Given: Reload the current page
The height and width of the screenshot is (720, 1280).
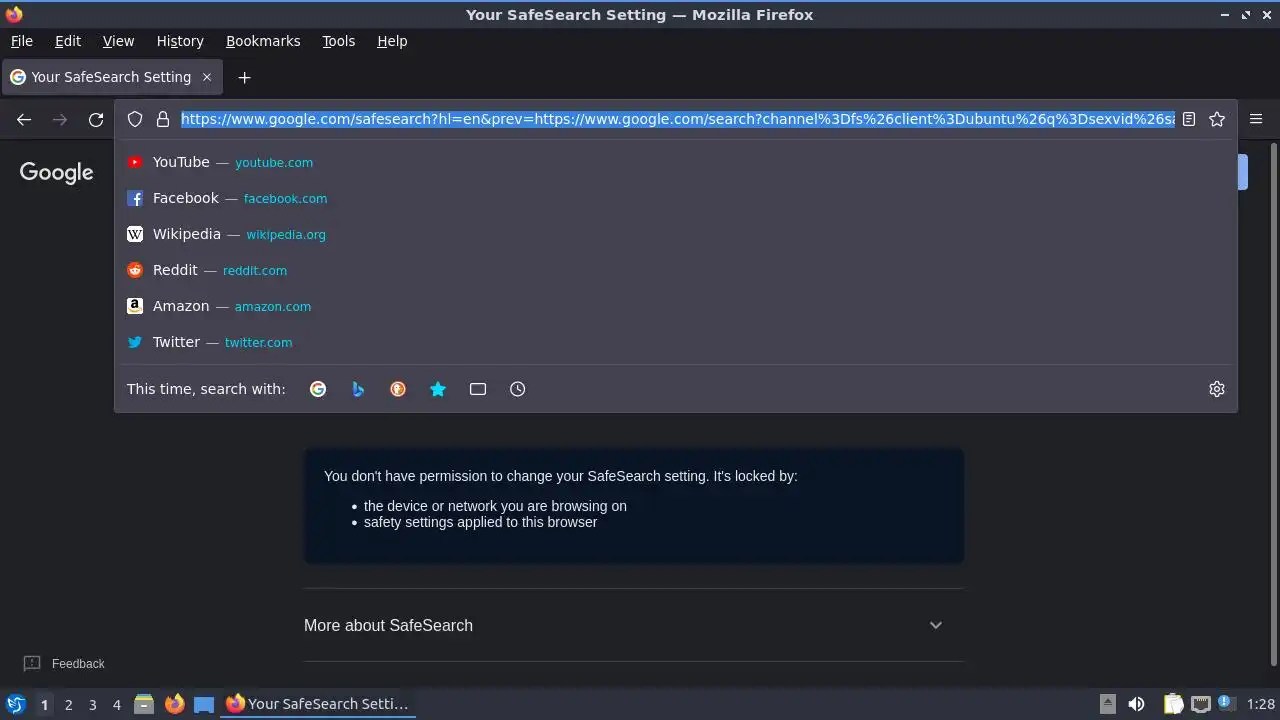Looking at the screenshot, I should [x=96, y=119].
